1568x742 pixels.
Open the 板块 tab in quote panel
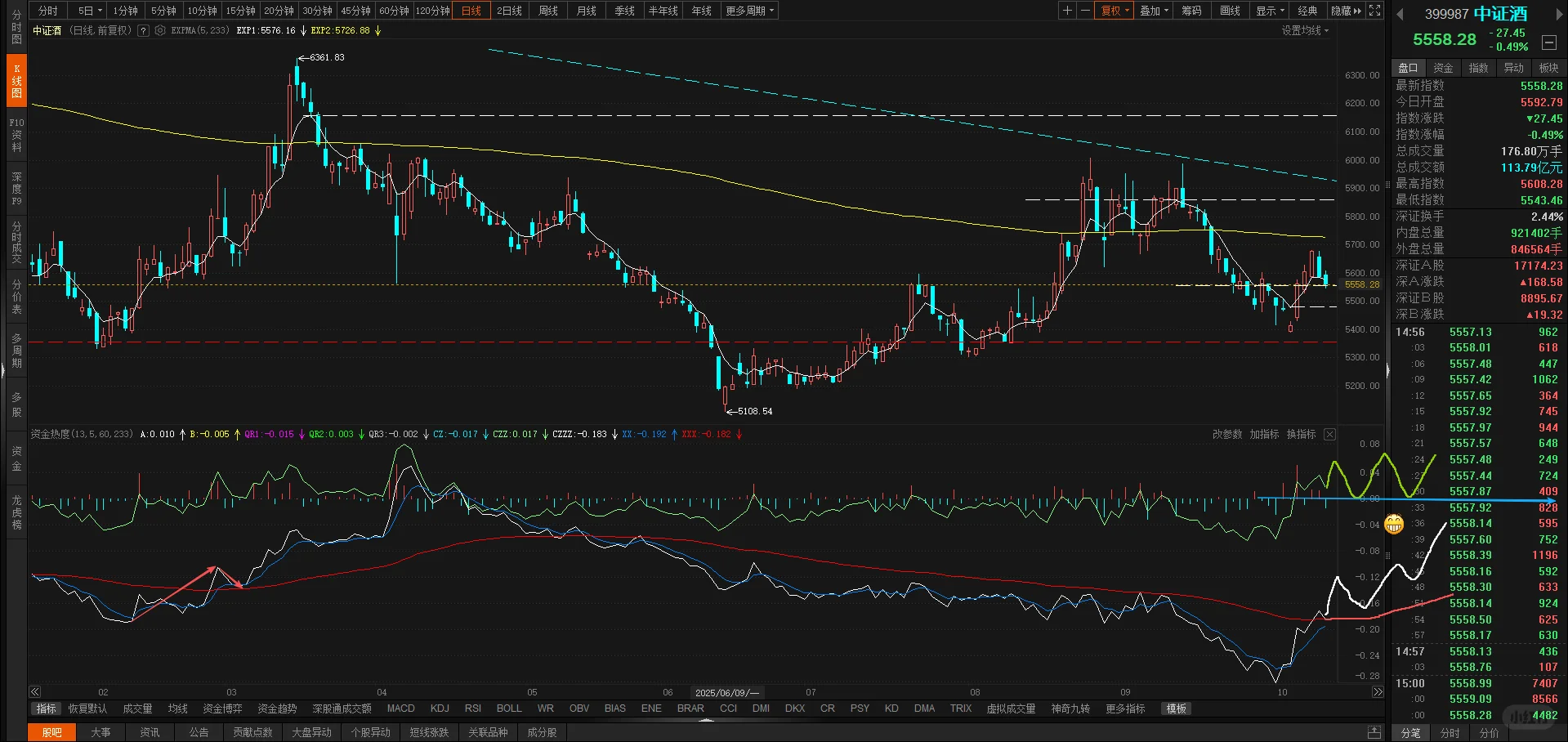(1548, 68)
